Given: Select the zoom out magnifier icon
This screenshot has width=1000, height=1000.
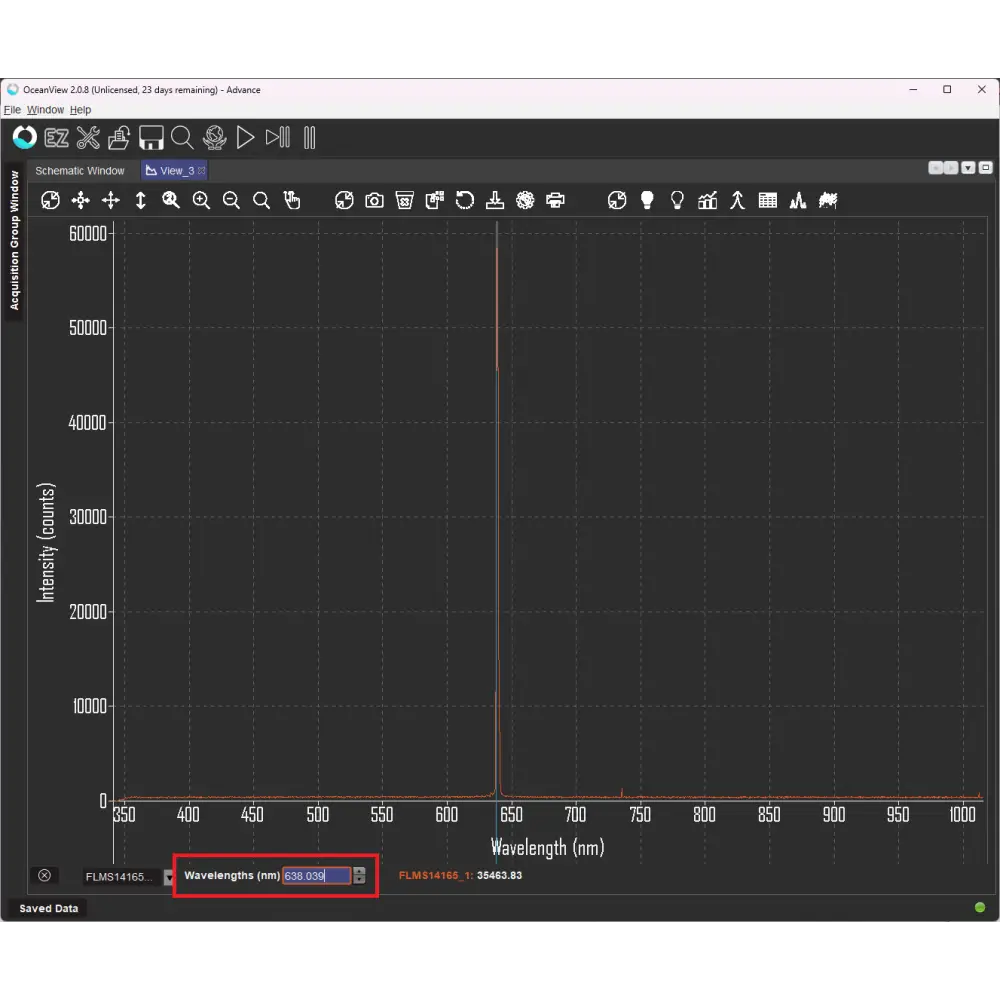Looking at the screenshot, I should (x=231, y=201).
